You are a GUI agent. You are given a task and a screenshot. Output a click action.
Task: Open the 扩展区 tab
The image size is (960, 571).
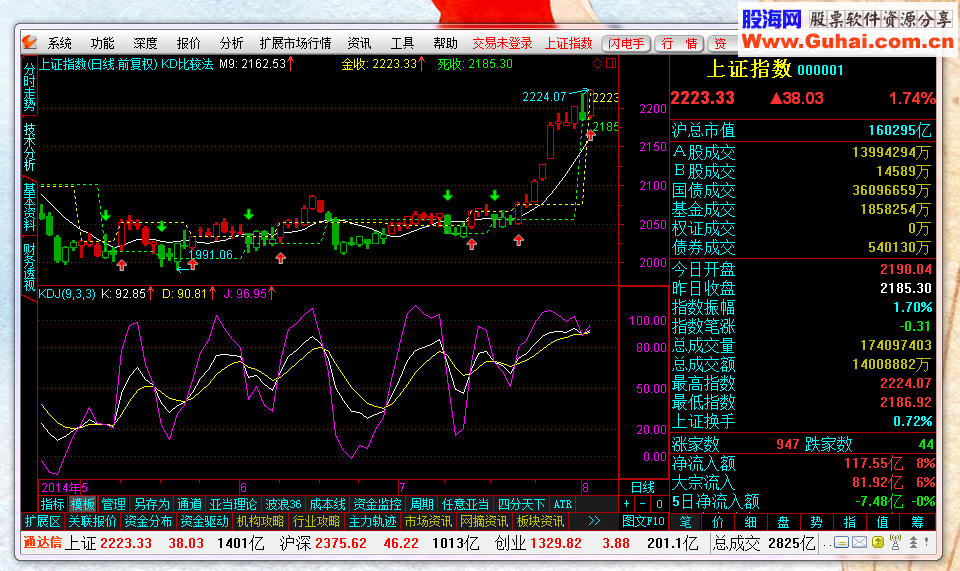pos(42,521)
